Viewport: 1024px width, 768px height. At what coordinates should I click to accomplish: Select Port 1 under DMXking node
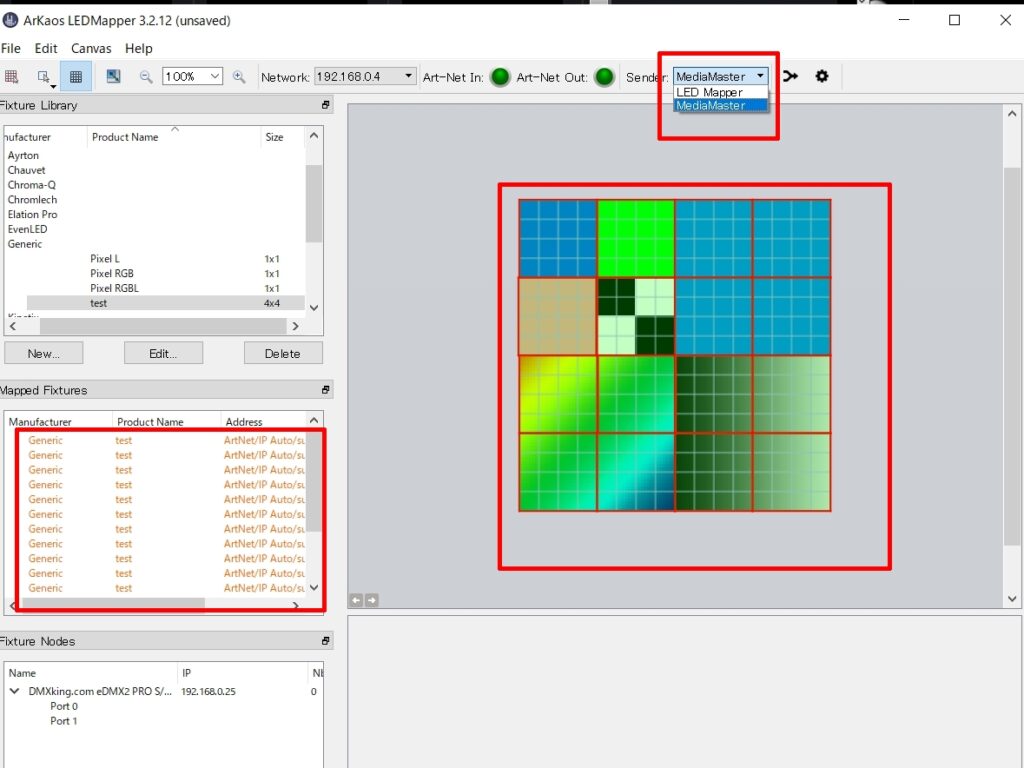[x=64, y=721]
